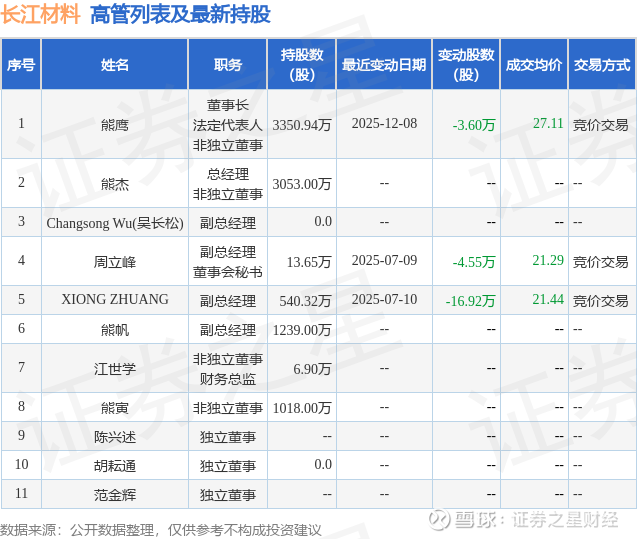Click the 长江材料 title text
This screenshot has height=539, width=637.
pyautogui.click(x=40, y=15)
